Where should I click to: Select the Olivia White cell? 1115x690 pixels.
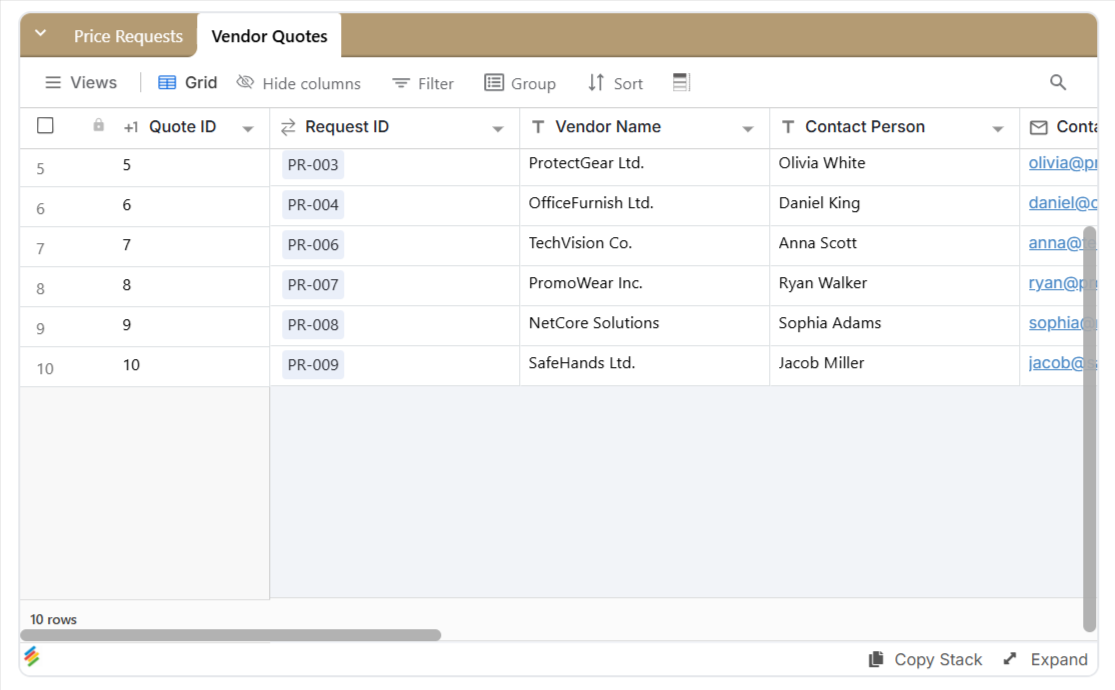pyautogui.click(x=895, y=167)
